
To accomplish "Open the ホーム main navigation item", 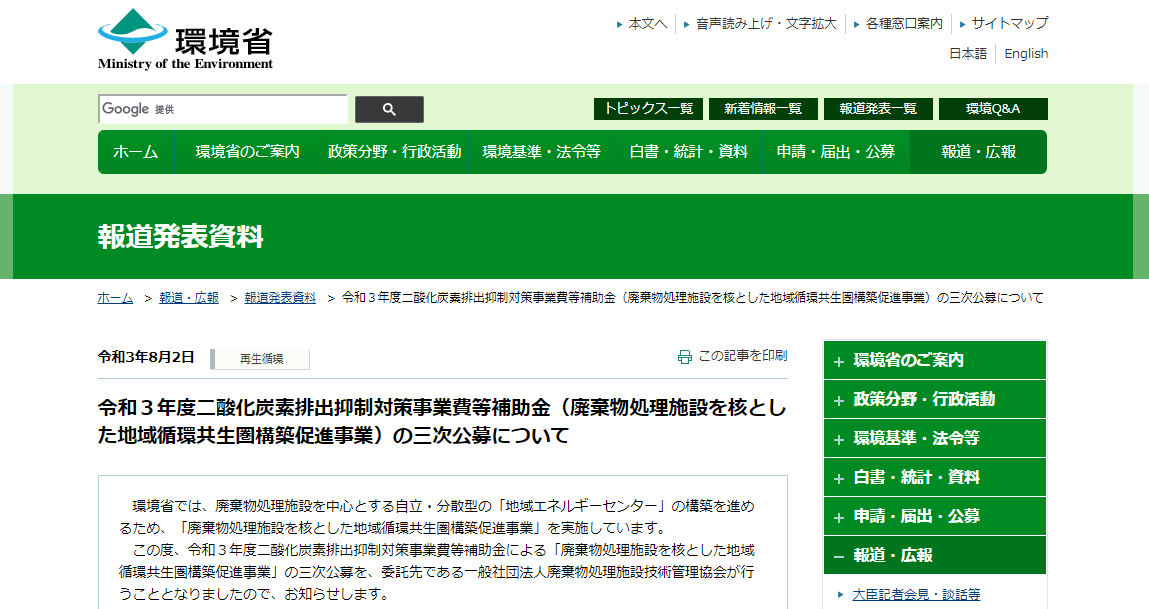I will coord(135,152).
